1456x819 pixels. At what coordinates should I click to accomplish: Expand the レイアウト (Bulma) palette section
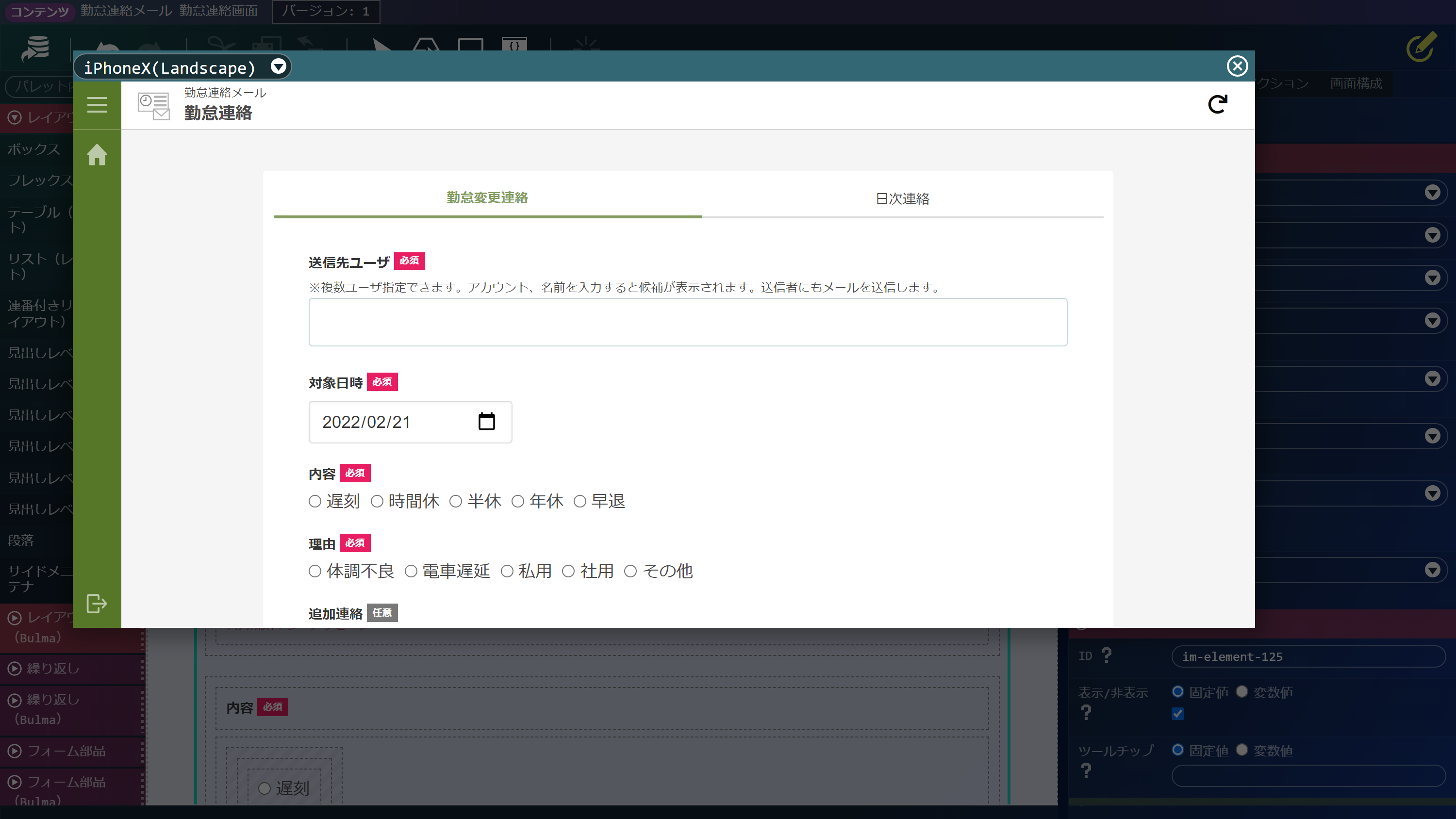click(x=15, y=617)
